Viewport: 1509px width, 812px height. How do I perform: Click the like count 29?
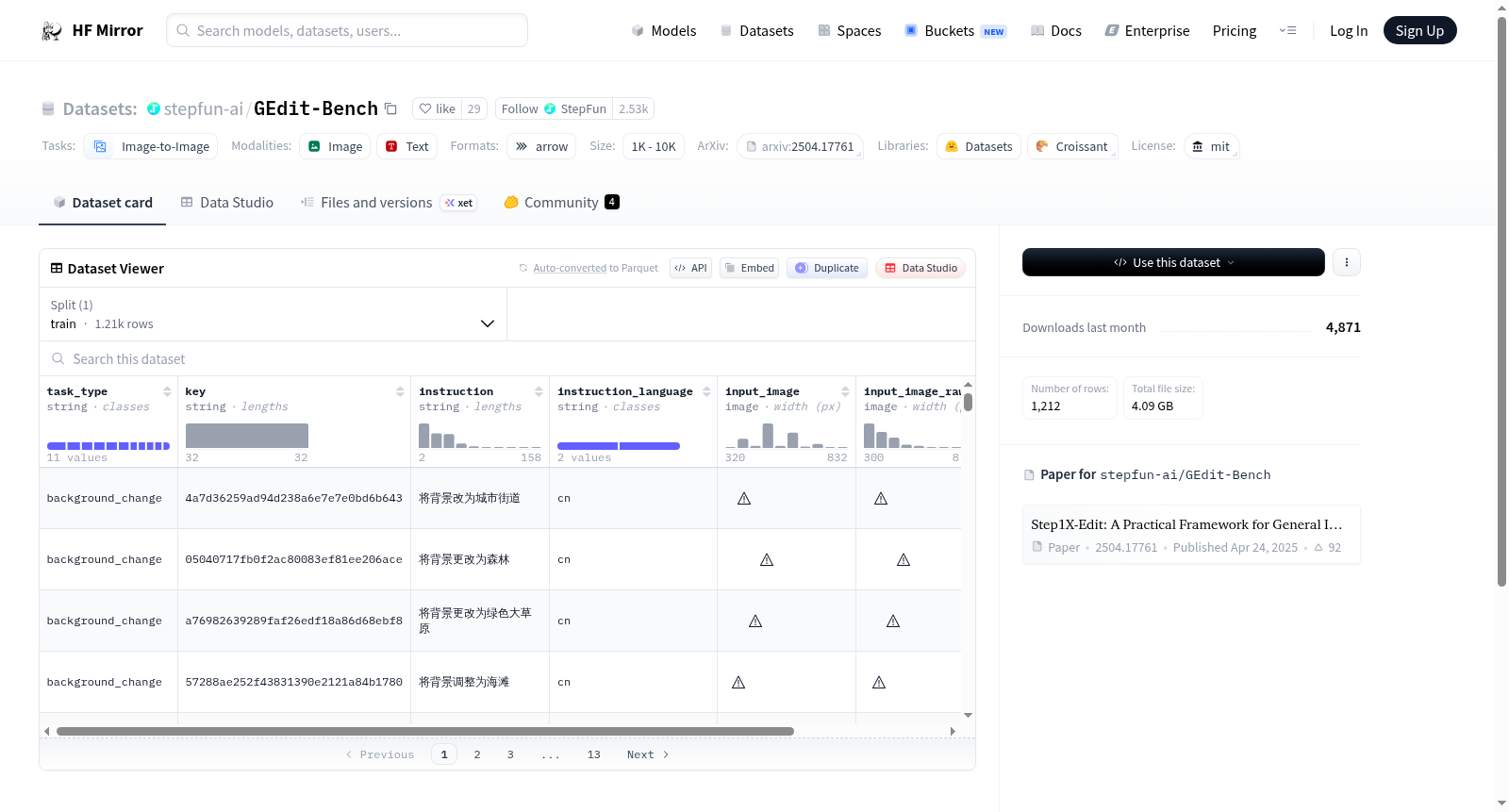[x=474, y=108]
